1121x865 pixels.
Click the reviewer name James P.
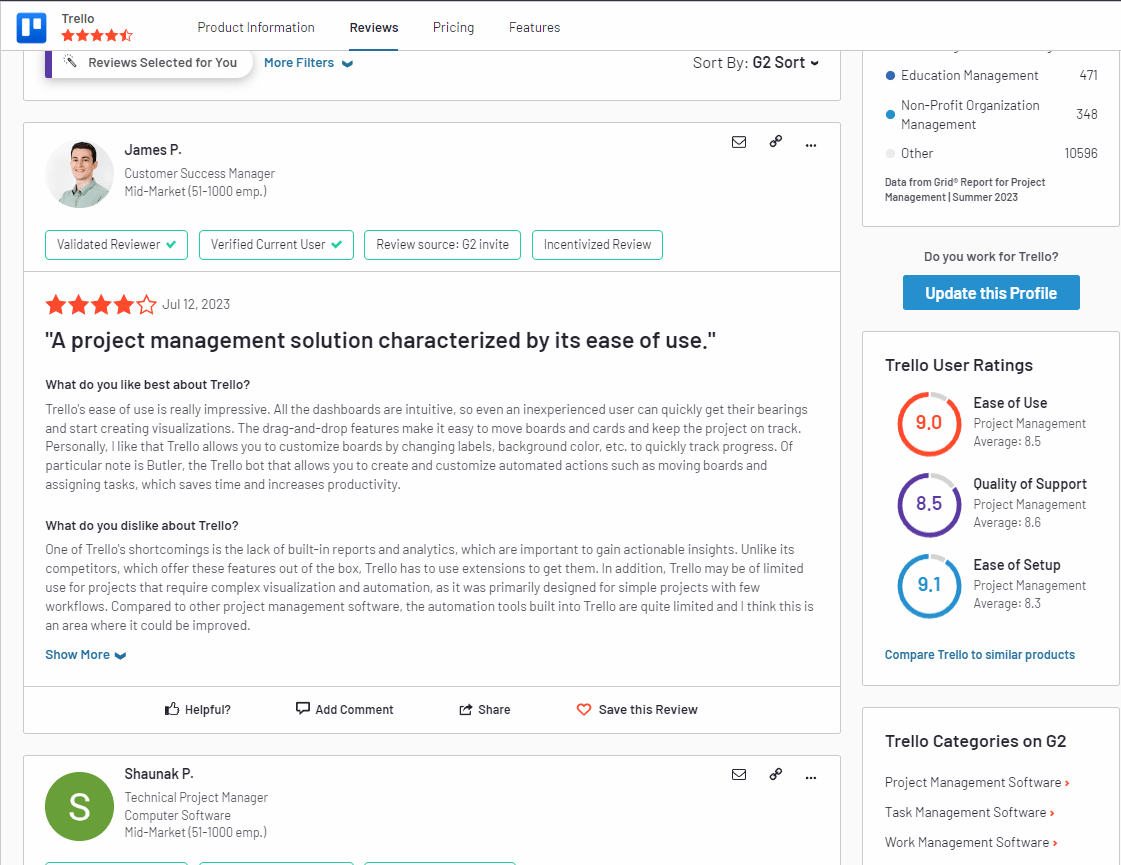[x=153, y=150]
